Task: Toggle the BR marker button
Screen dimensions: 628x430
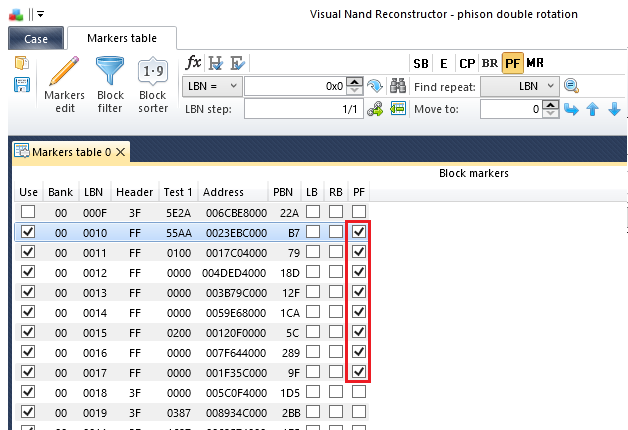Action: coord(490,63)
